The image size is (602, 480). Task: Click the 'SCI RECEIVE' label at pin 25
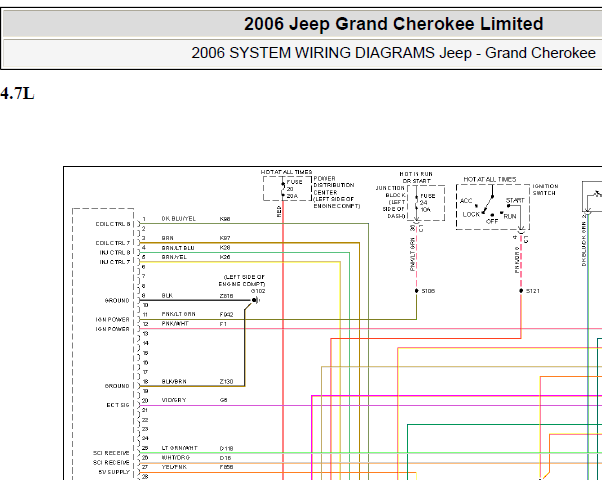[111, 453]
